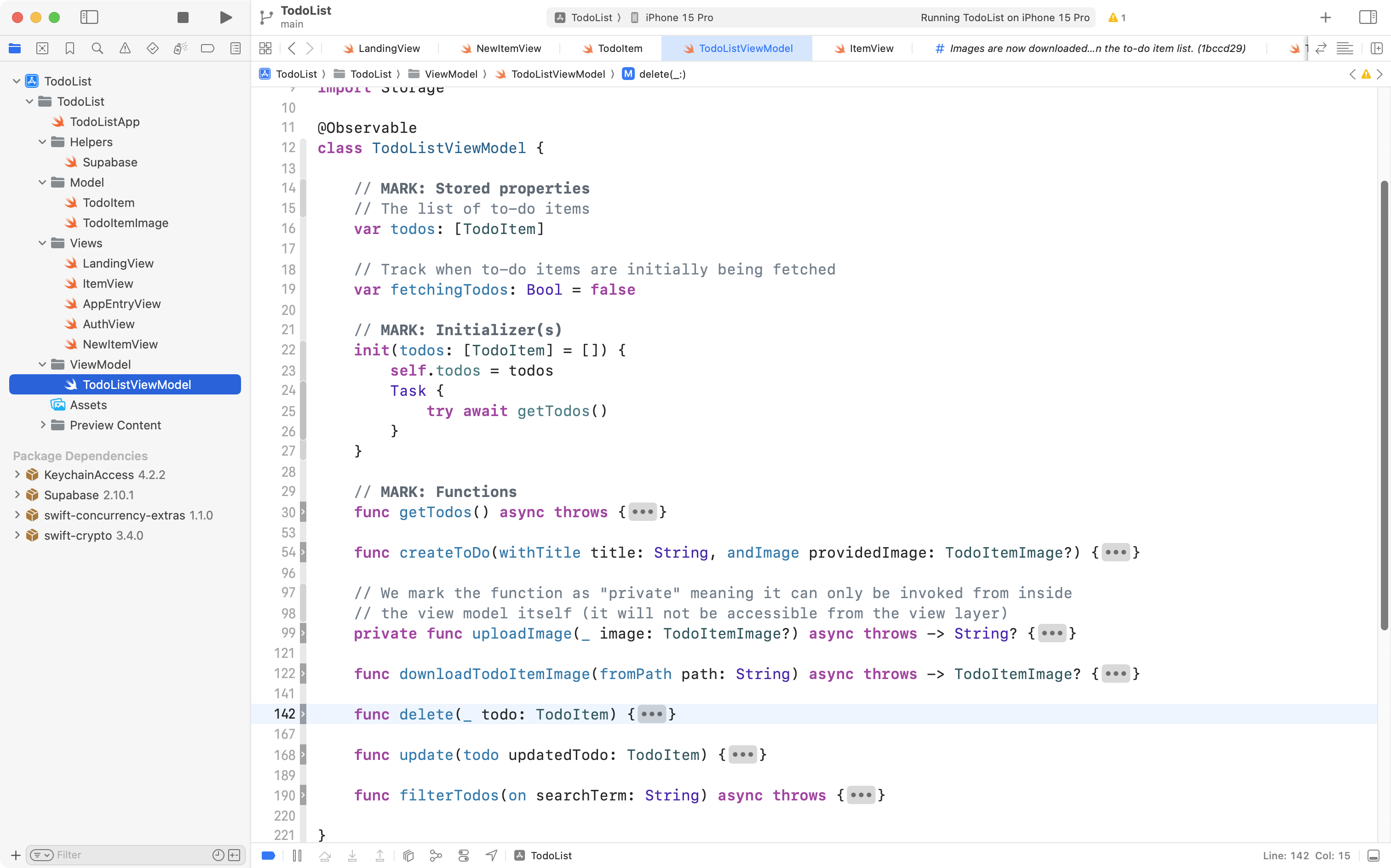Open the bookmarks navigator
The image size is (1391, 868).
coord(70,48)
